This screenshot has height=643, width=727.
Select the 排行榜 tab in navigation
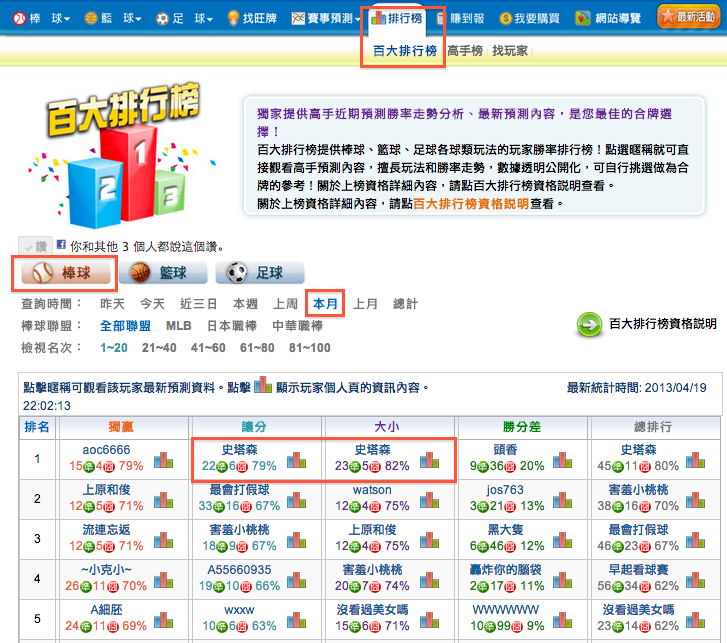[x=397, y=19]
